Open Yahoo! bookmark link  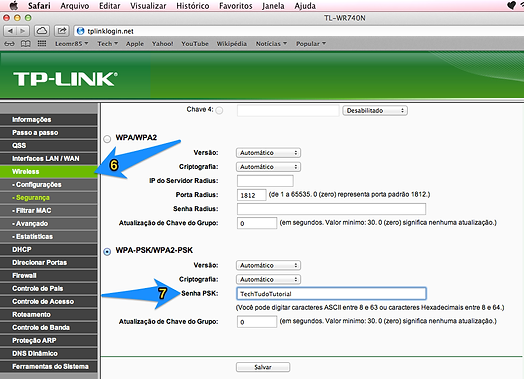click(162, 44)
